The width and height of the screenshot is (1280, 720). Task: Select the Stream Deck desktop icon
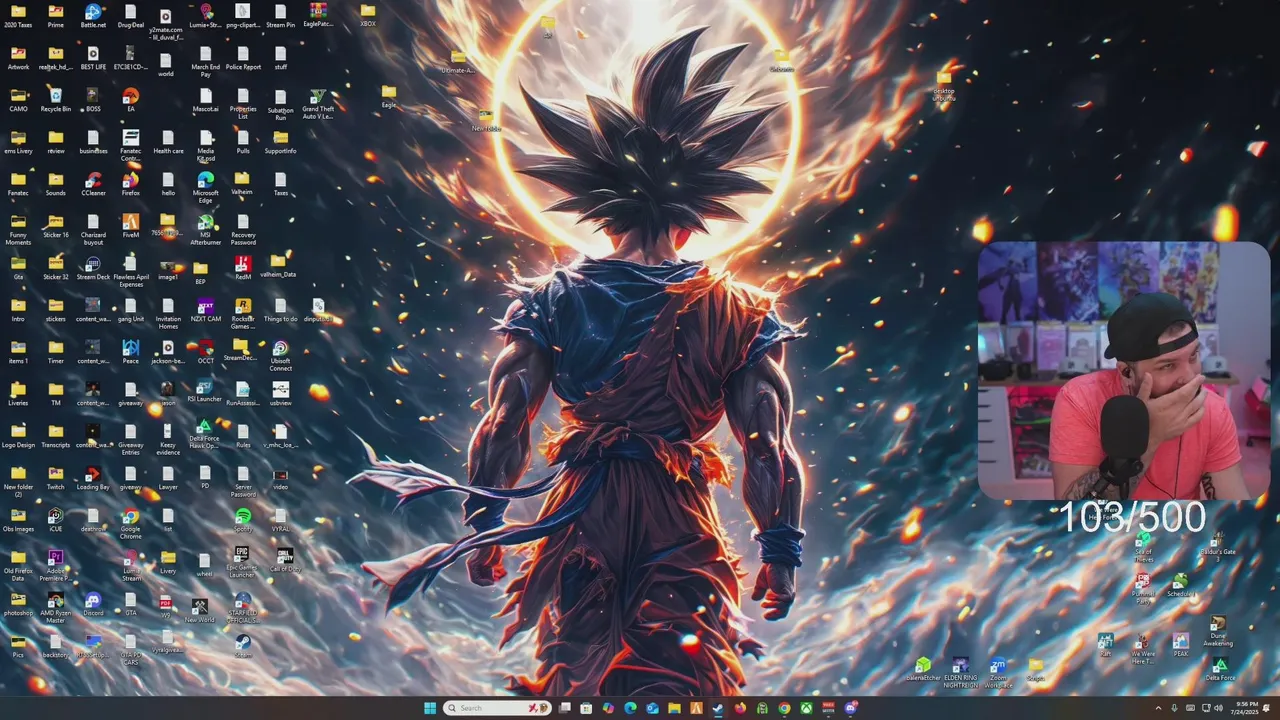tap(93, 268)
